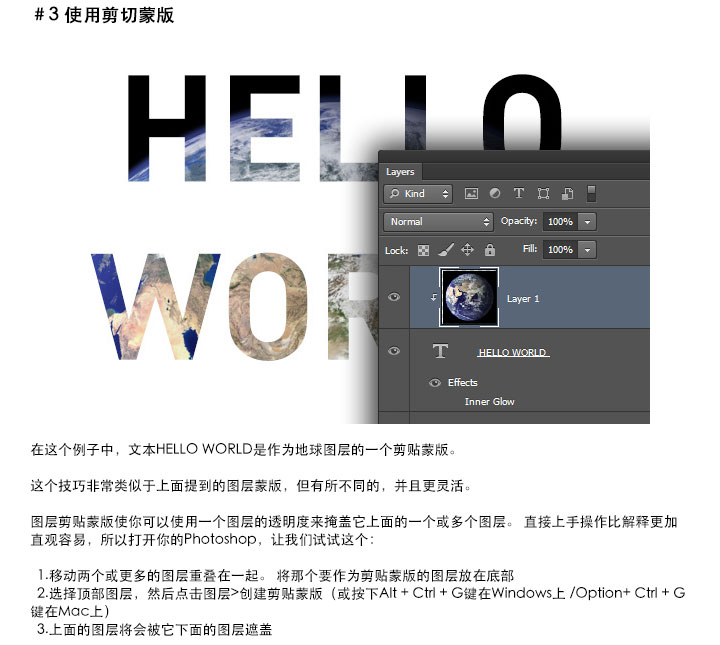720x645 pixels.
Task: Open the Kind filter dropdown
Action: point(418,194)
